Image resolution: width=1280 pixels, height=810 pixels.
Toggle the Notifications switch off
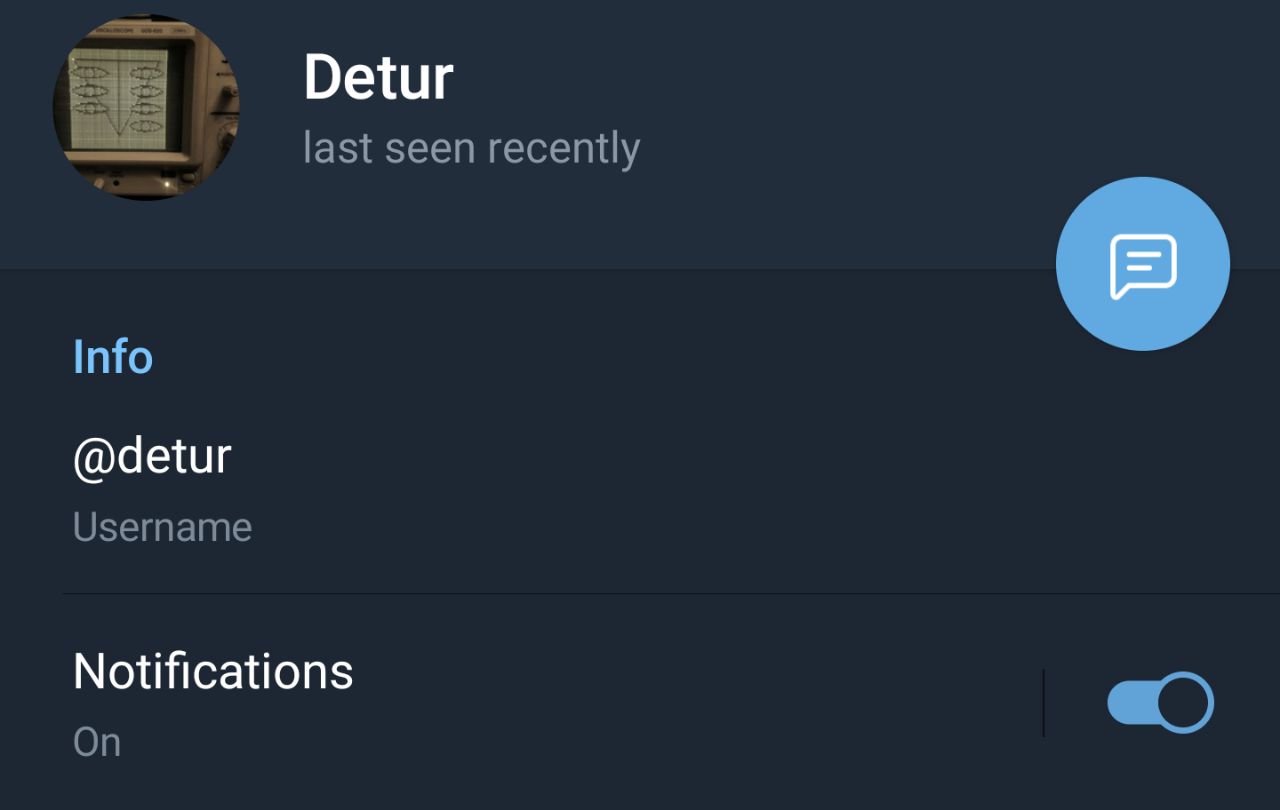point(1160,702)
